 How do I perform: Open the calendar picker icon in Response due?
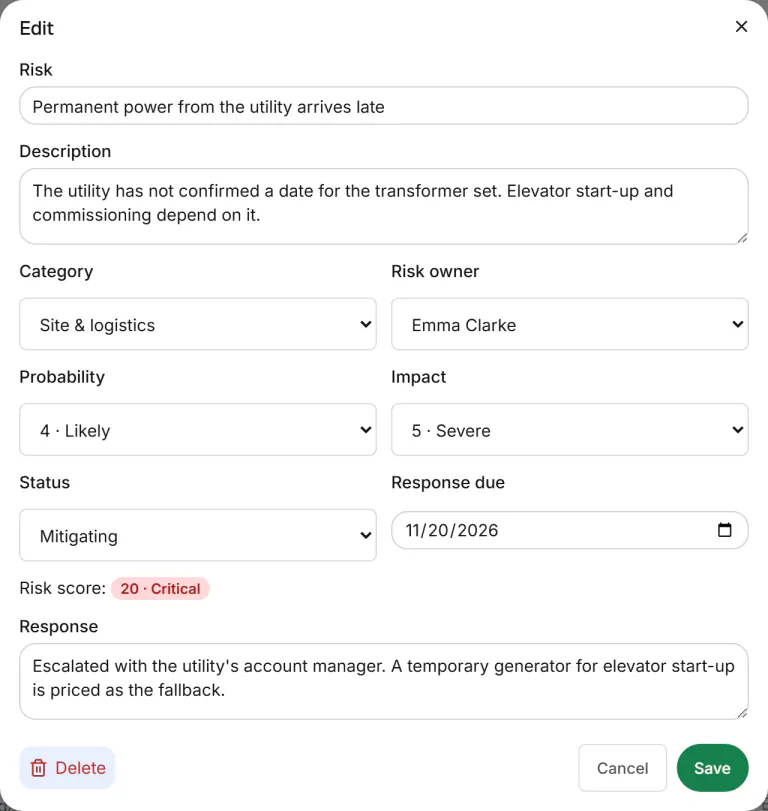[x=725, y=530]
